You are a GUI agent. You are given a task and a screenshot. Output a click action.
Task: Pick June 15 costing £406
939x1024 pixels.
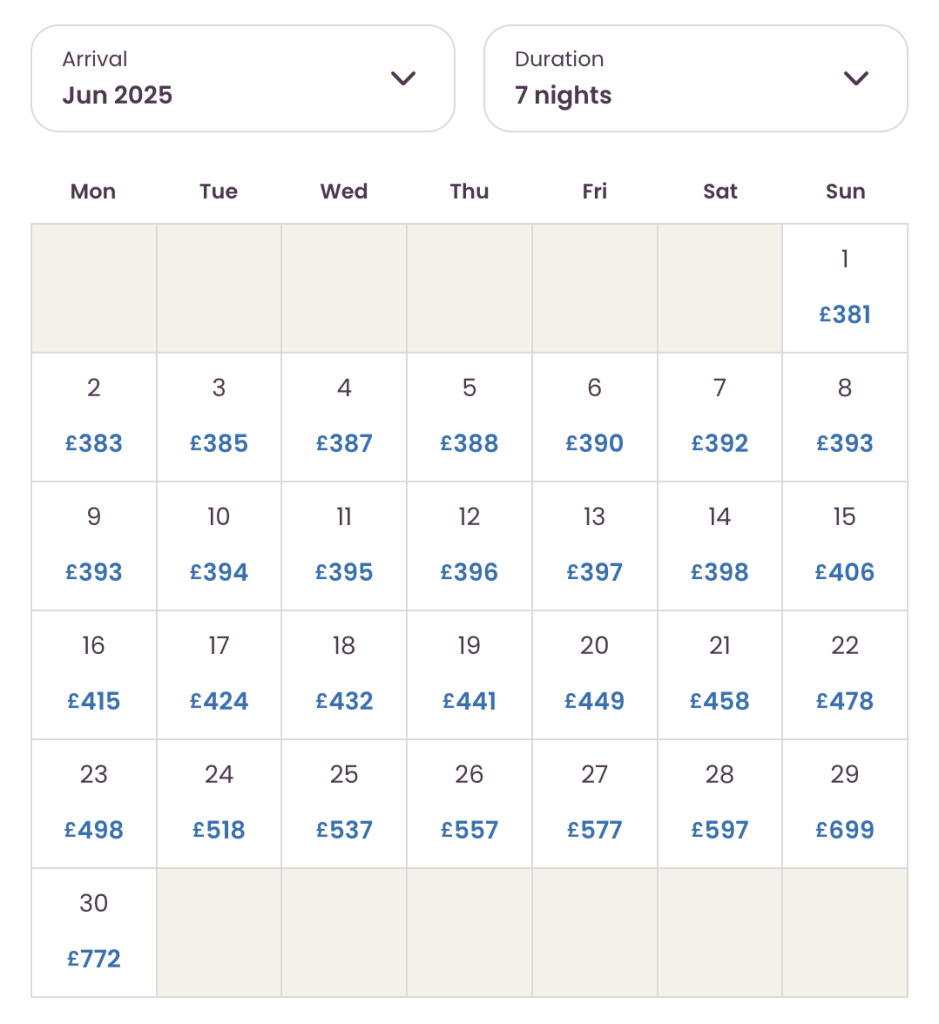[845, 545]
